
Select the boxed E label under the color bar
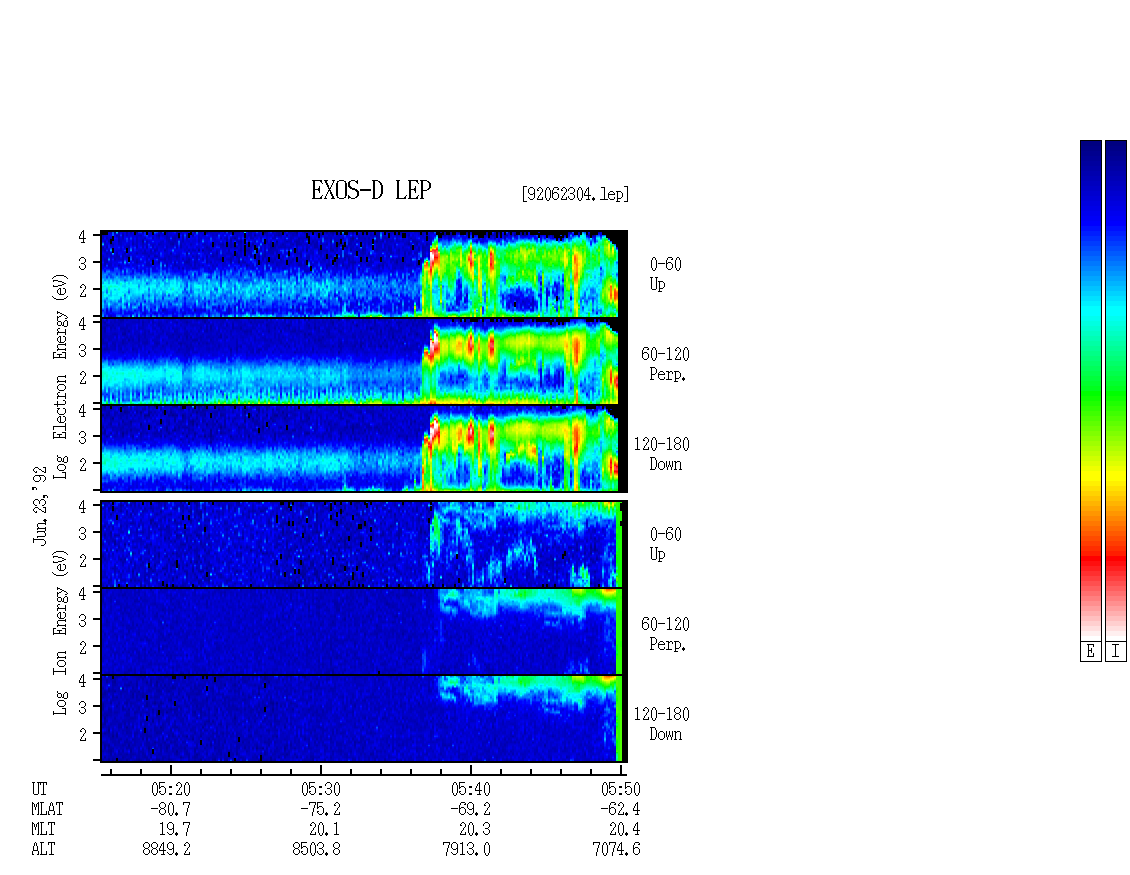tap(1090, 652)
